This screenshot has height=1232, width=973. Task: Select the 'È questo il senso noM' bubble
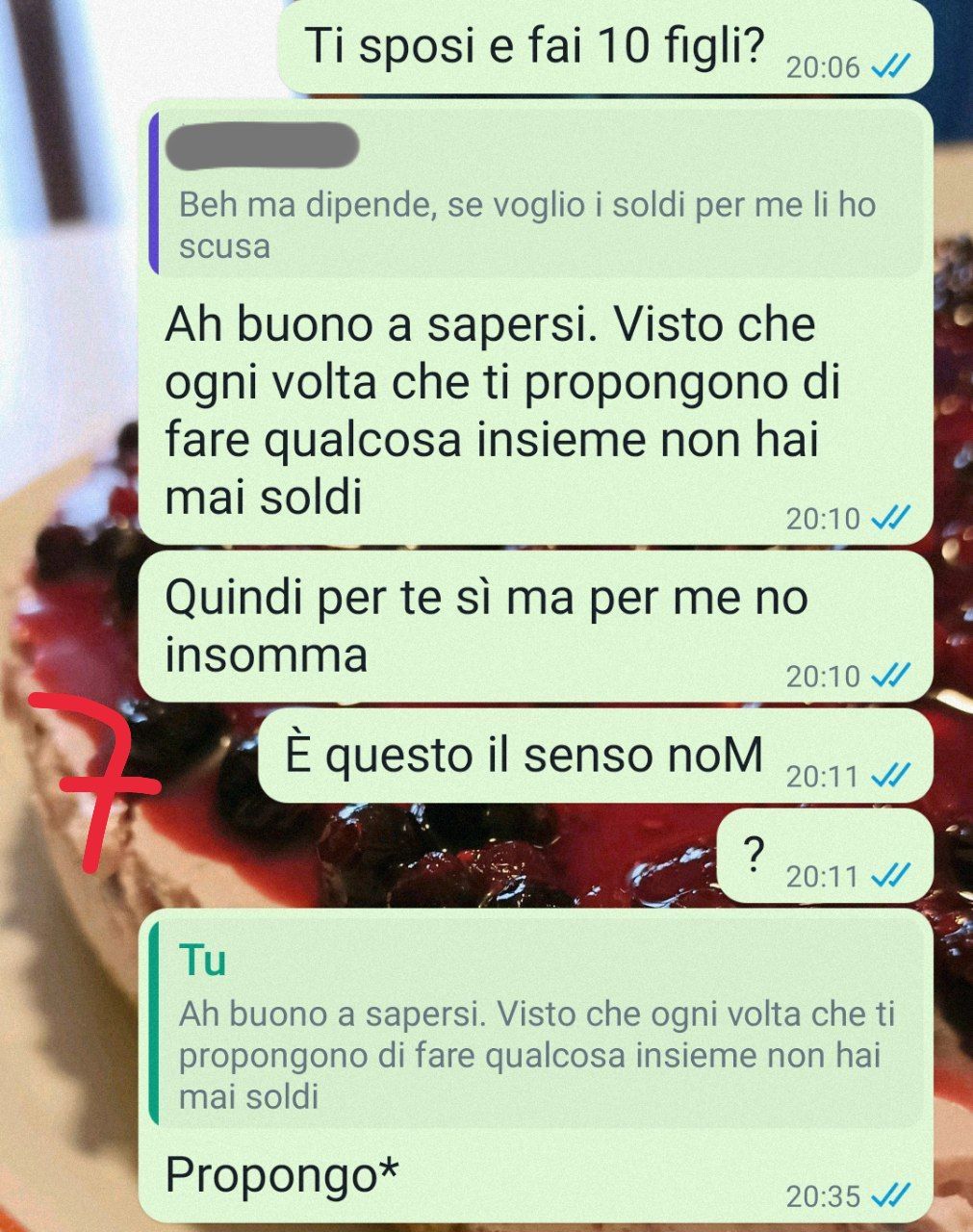pyautogui.click(x=596, y=756)
